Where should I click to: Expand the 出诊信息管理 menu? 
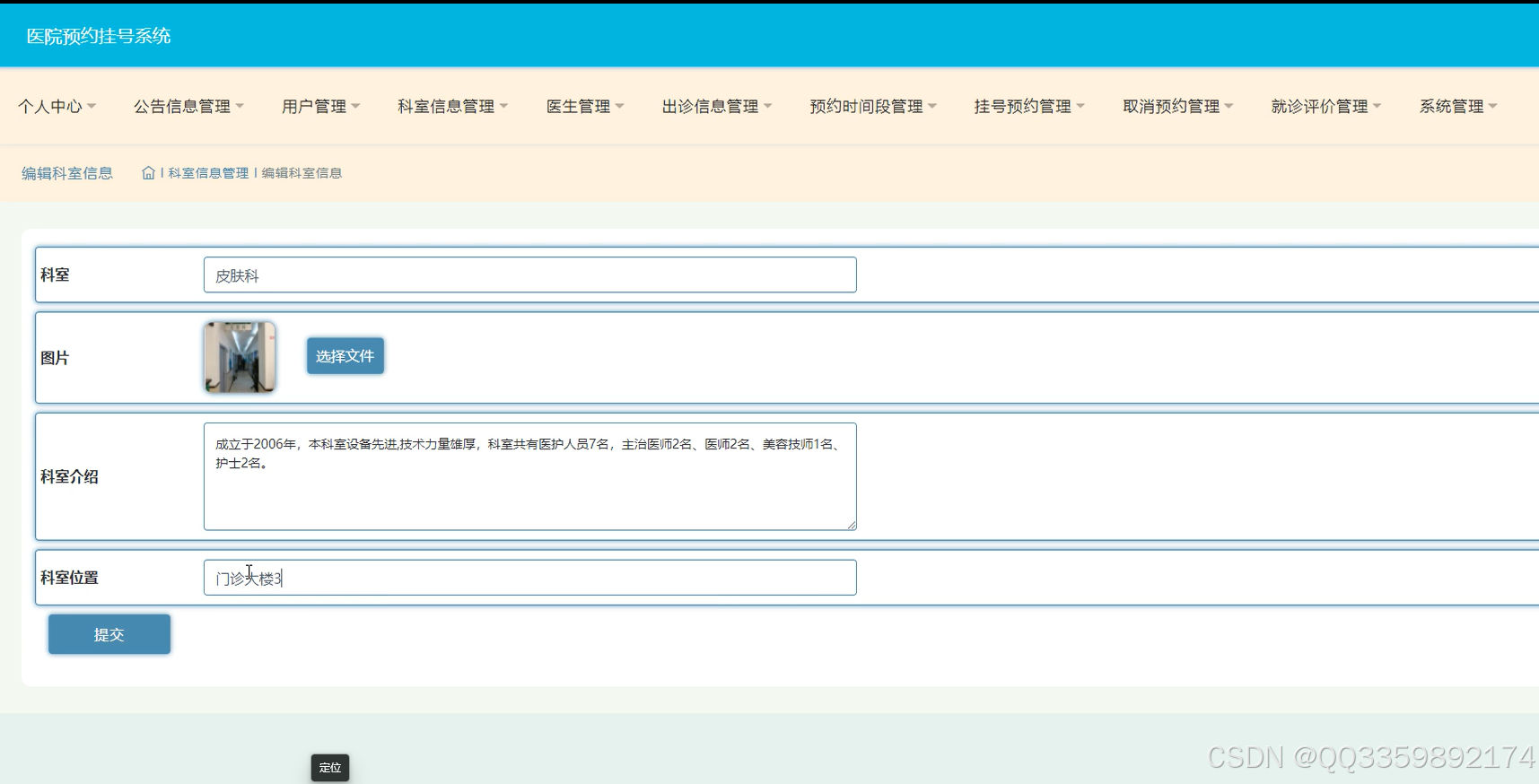pyautogui.click(x=717, y=107)
